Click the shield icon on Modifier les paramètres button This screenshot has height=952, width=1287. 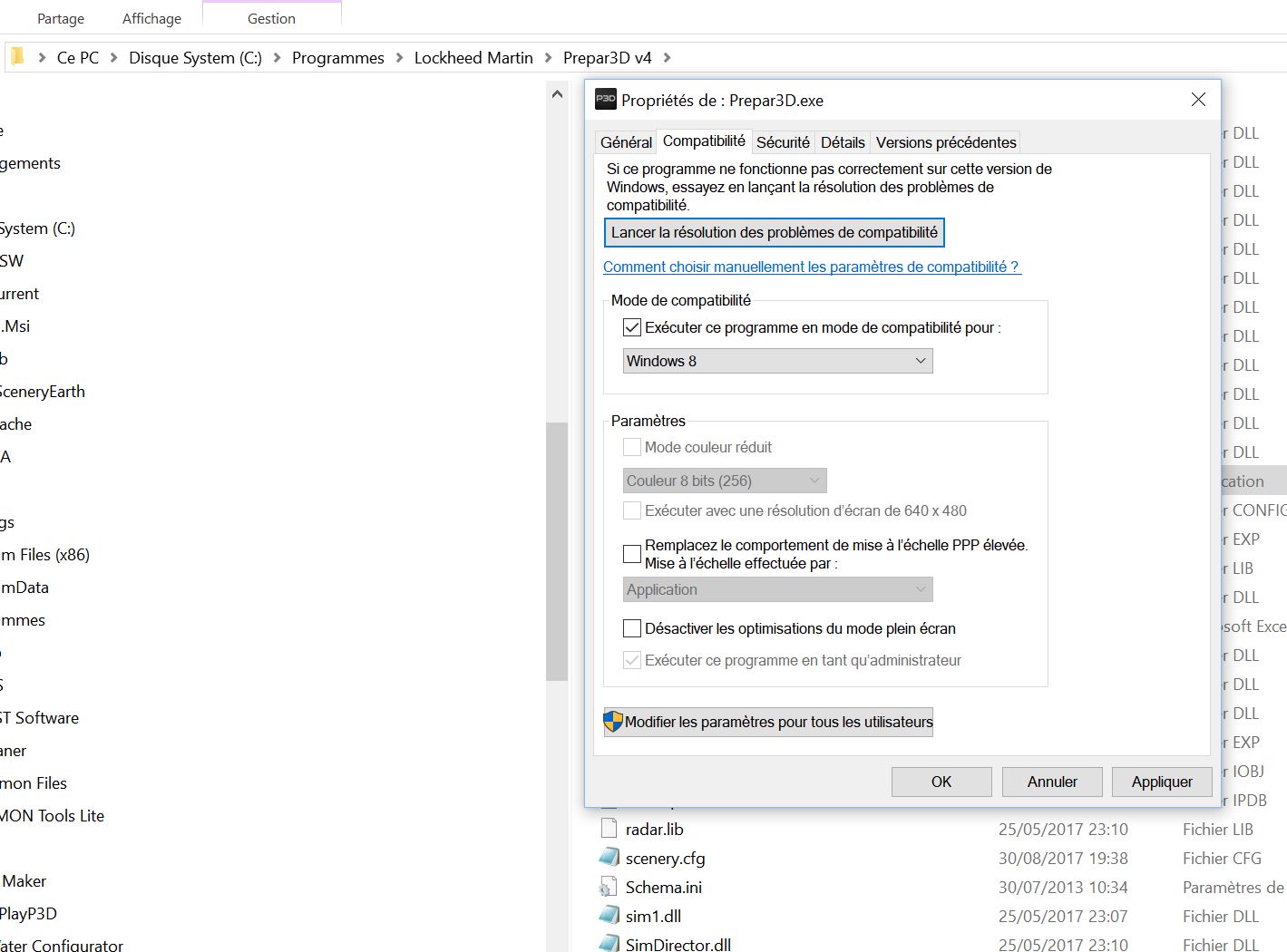614,722
